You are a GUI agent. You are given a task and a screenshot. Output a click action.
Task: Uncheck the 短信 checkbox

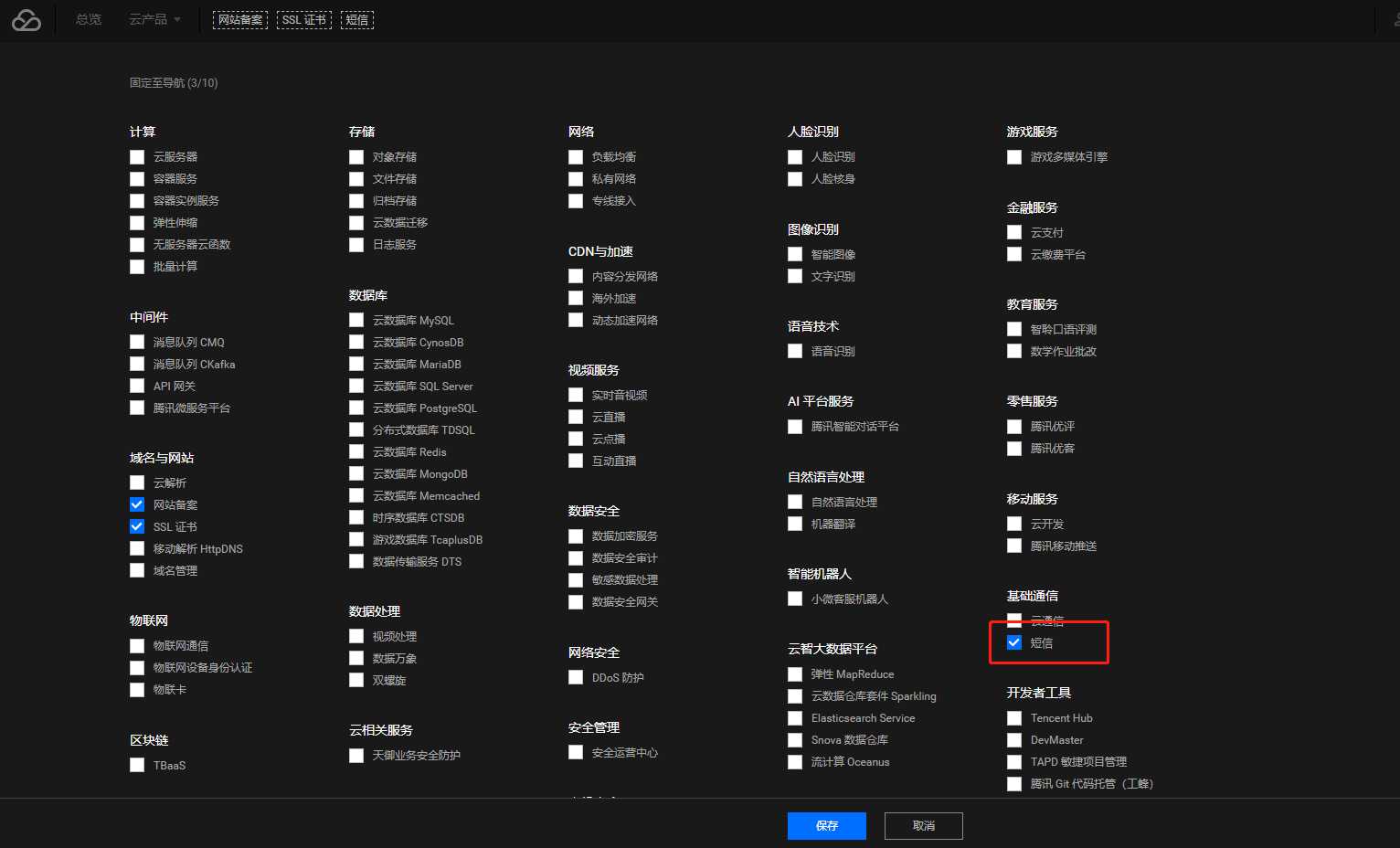click(1014, 642)
